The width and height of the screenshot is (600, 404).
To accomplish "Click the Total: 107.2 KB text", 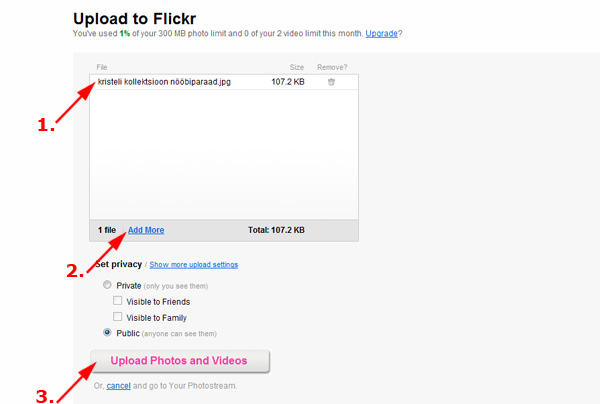I will (276, 230).
